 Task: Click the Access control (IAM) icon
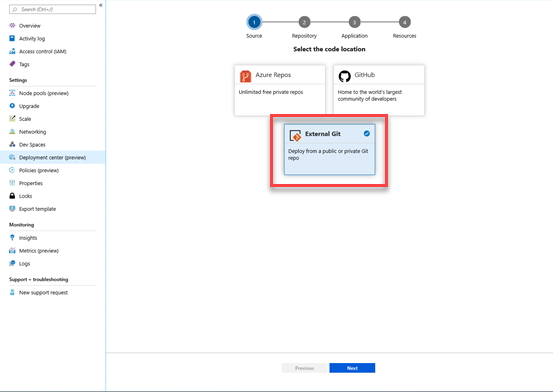pyautogui.click(x=12, y=51)
